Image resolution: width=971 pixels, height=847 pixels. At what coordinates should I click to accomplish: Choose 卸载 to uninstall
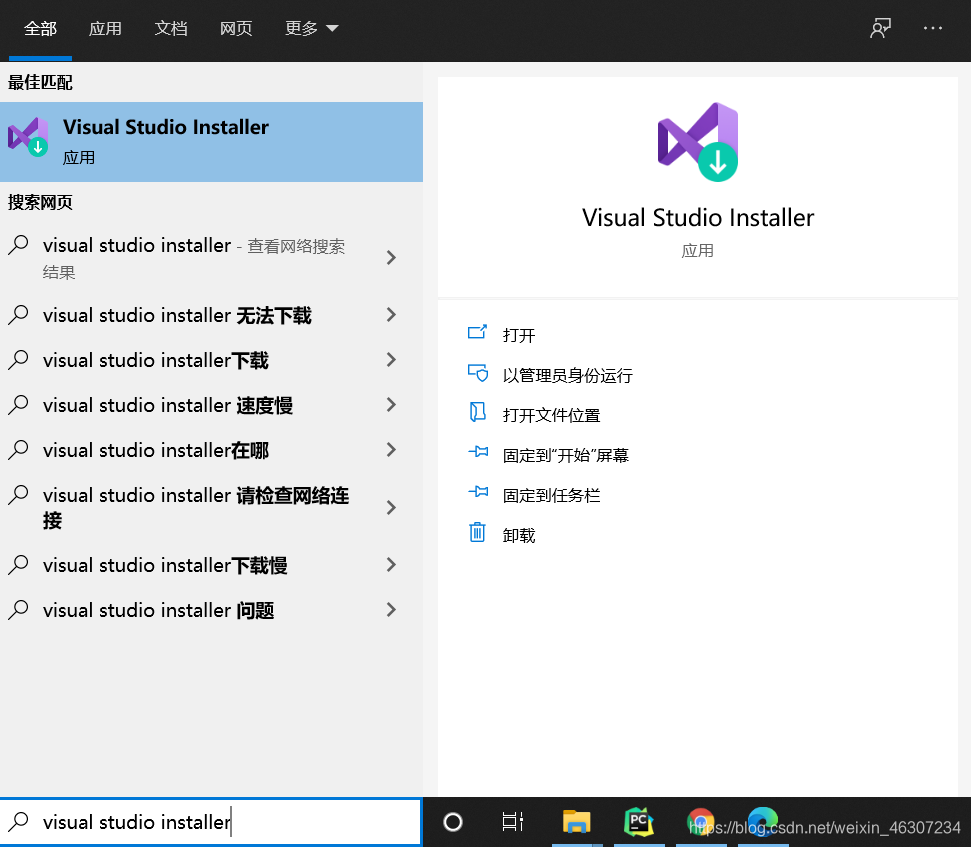[519, 535]
